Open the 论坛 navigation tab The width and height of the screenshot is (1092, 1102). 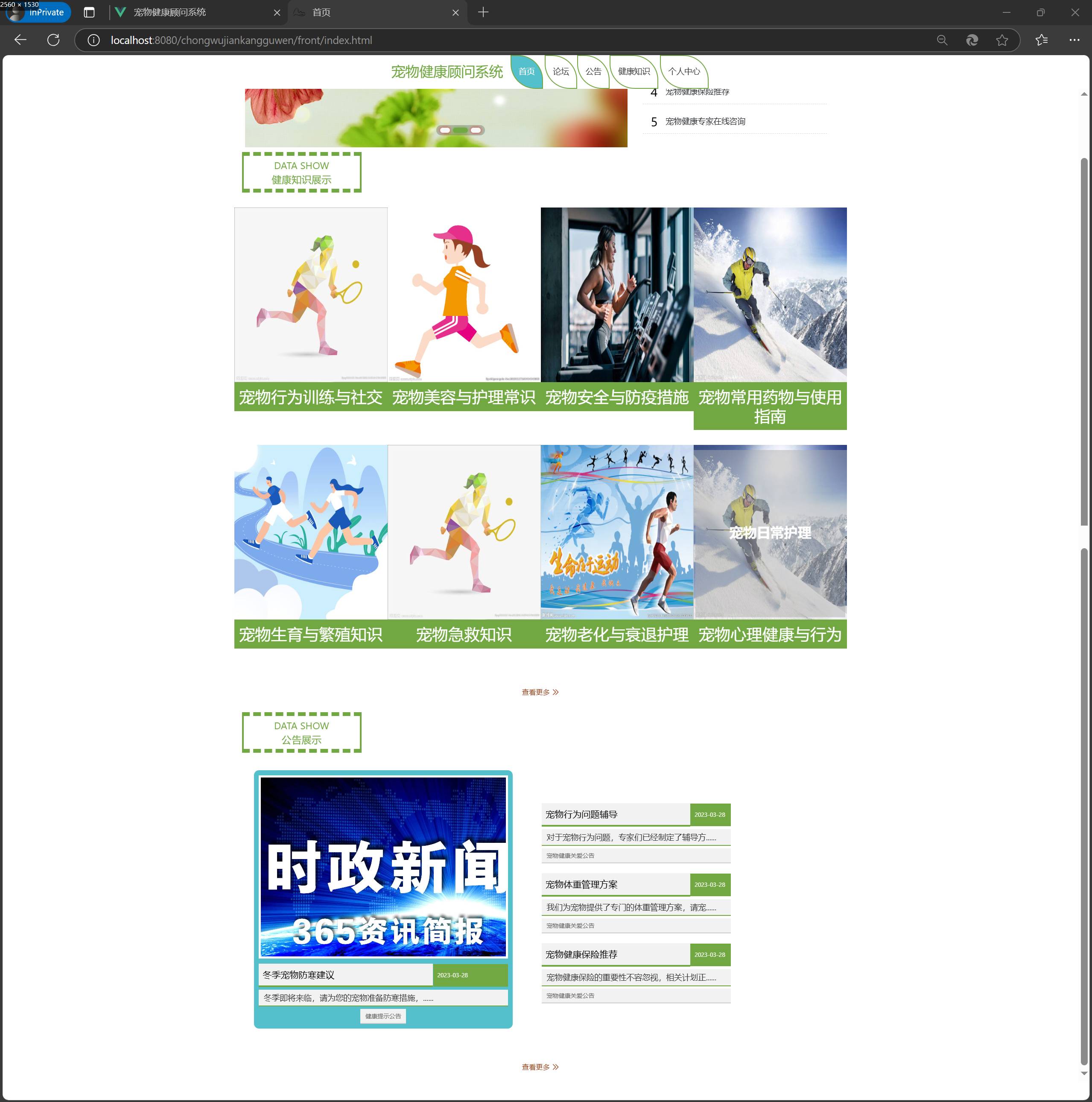[x=561, y=71]
